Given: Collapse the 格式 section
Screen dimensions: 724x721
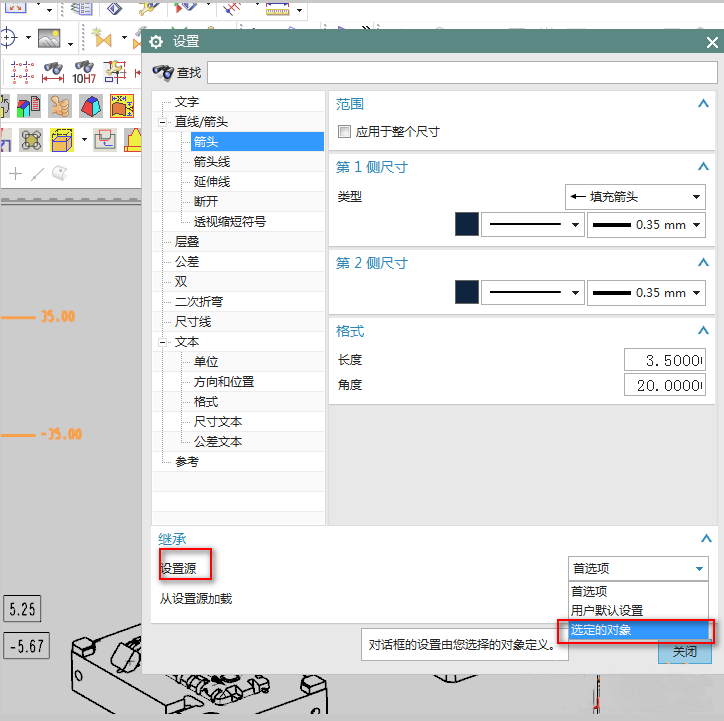Looking at the screenshot, I should pos(703,331).
